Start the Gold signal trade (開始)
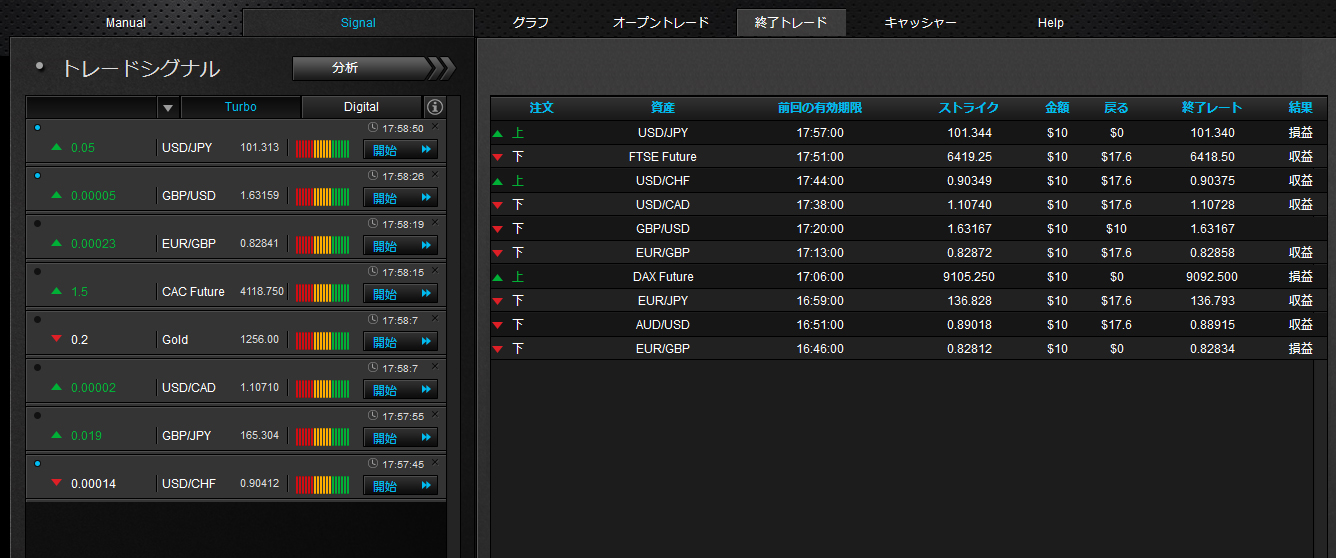 pyautogui.click(x=400, y=341)
